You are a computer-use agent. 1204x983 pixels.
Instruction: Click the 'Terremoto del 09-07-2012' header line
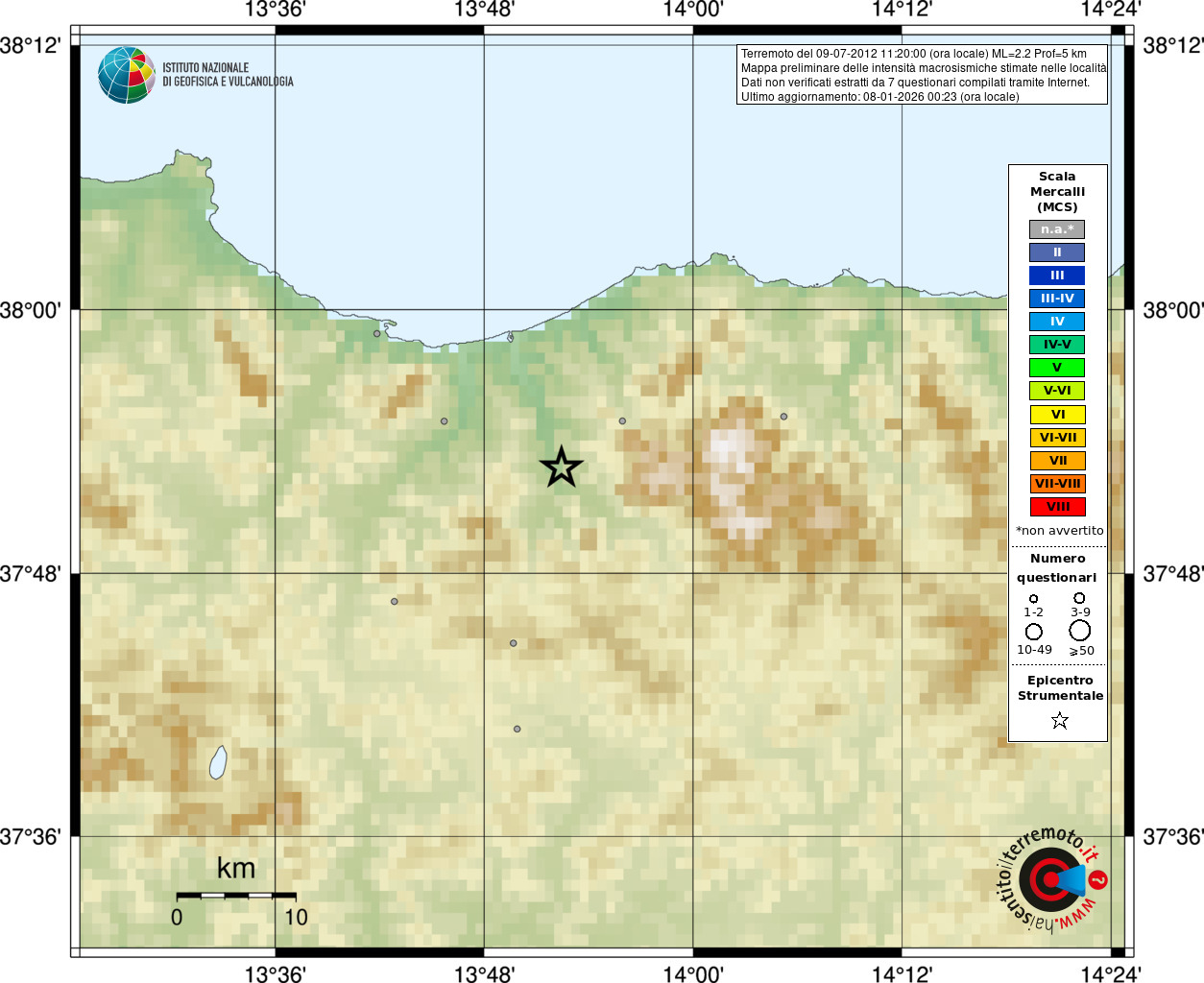(913, 54)
